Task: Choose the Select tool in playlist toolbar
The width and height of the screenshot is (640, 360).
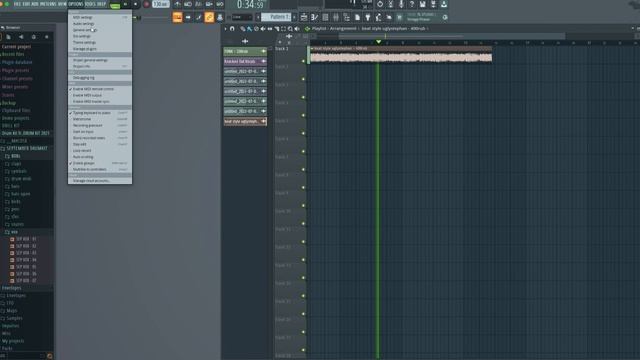Action: point(283,29)
